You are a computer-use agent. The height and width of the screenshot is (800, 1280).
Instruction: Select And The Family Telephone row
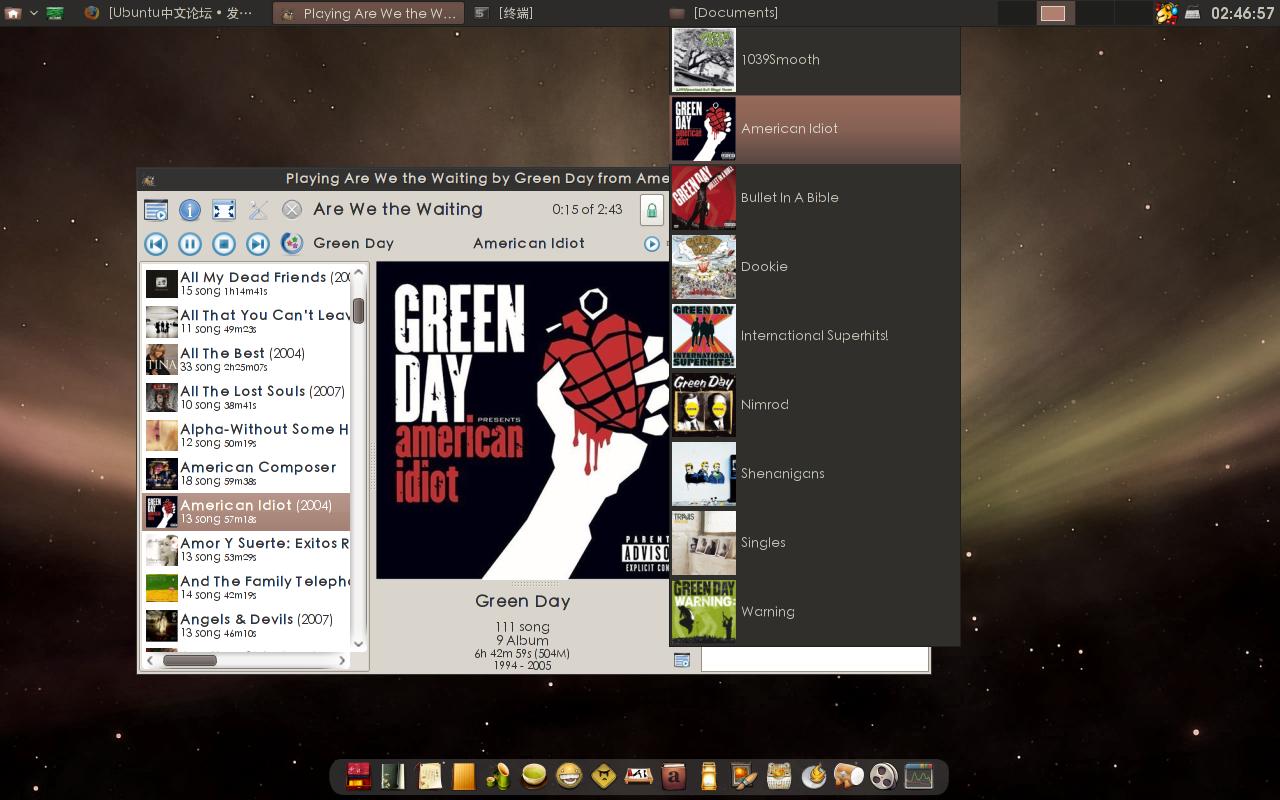pyautogui.click(x=246, y=588)
